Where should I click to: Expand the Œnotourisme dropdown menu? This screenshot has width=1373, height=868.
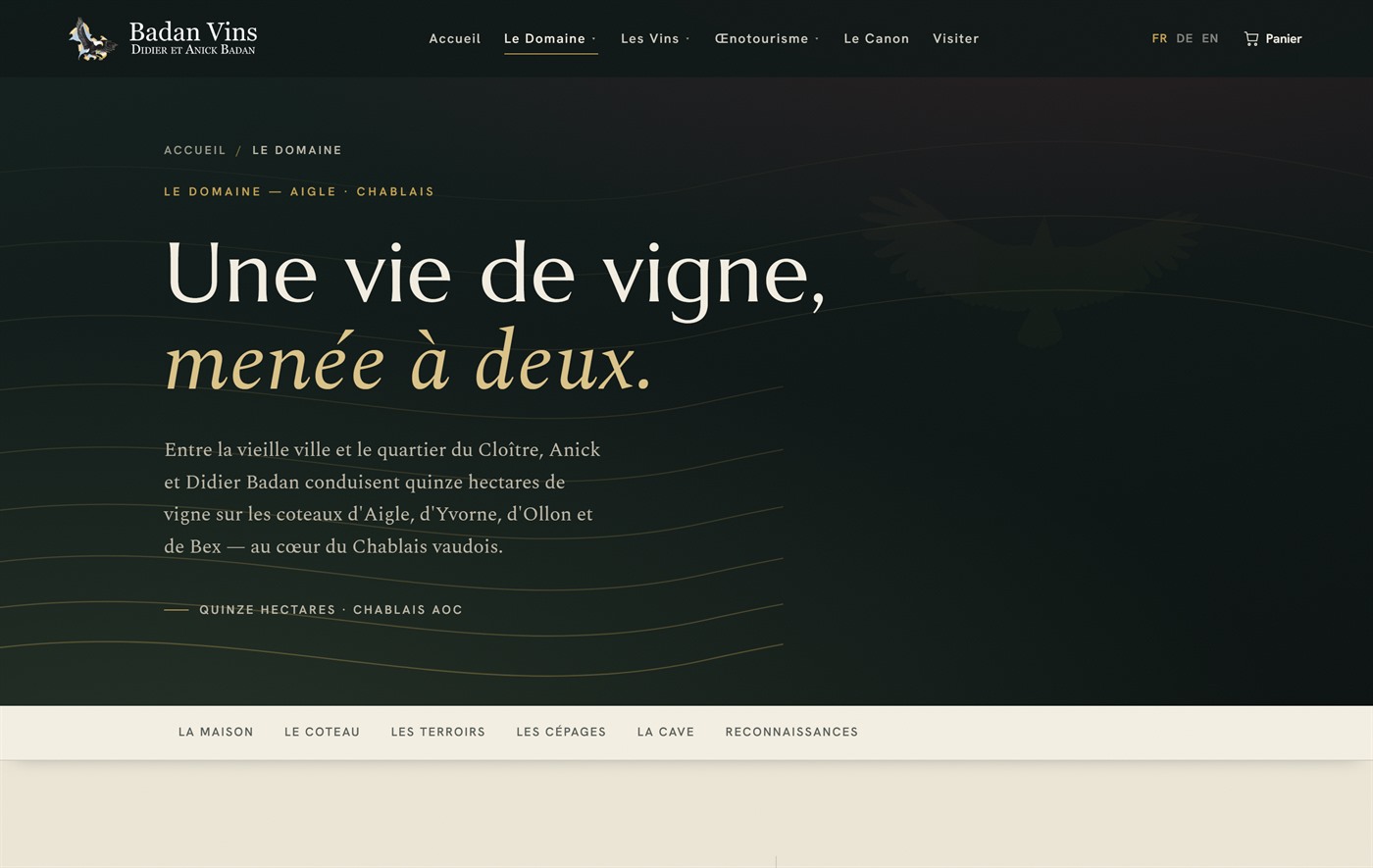click(767, 39)
